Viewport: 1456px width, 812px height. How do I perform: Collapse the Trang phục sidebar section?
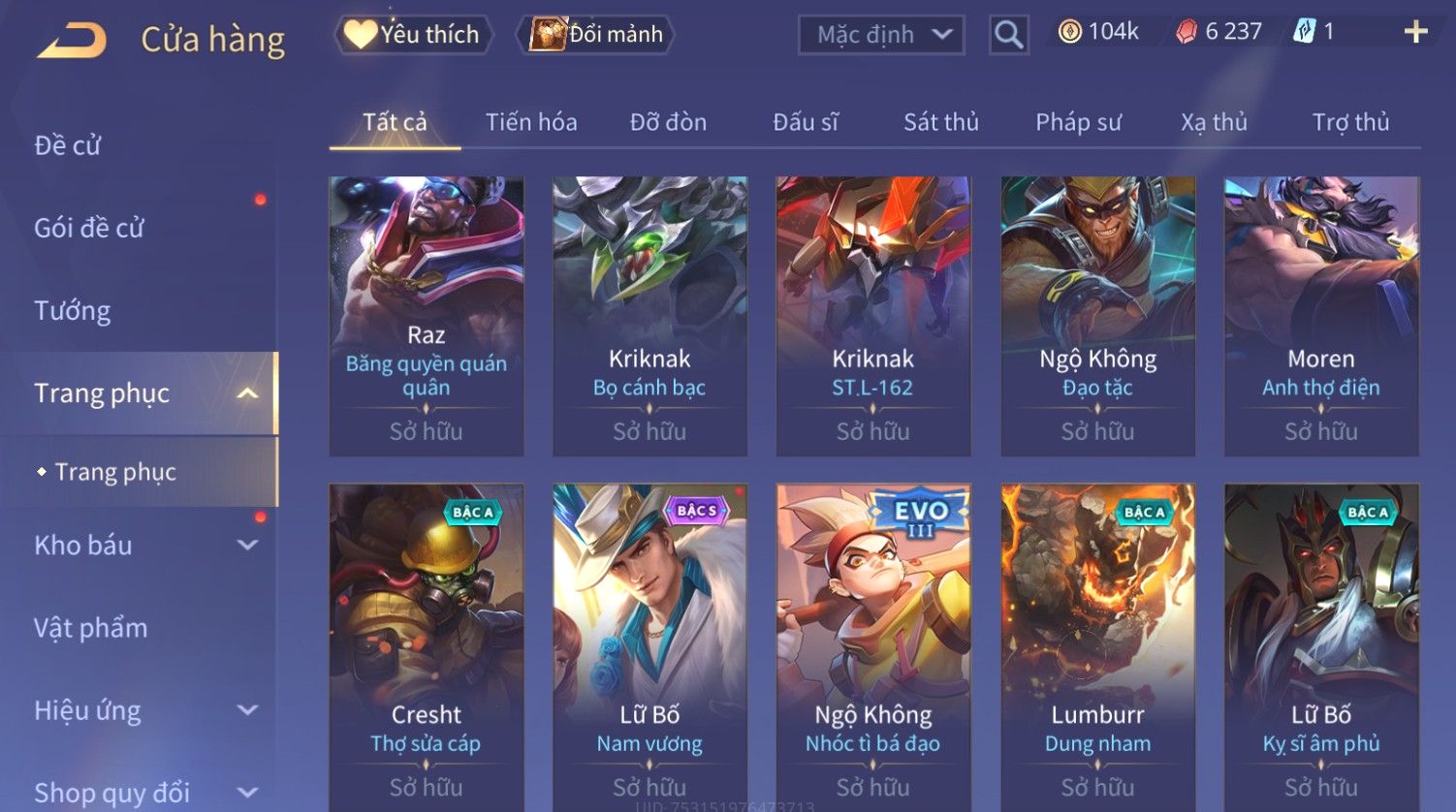click(x=248, y=393)
